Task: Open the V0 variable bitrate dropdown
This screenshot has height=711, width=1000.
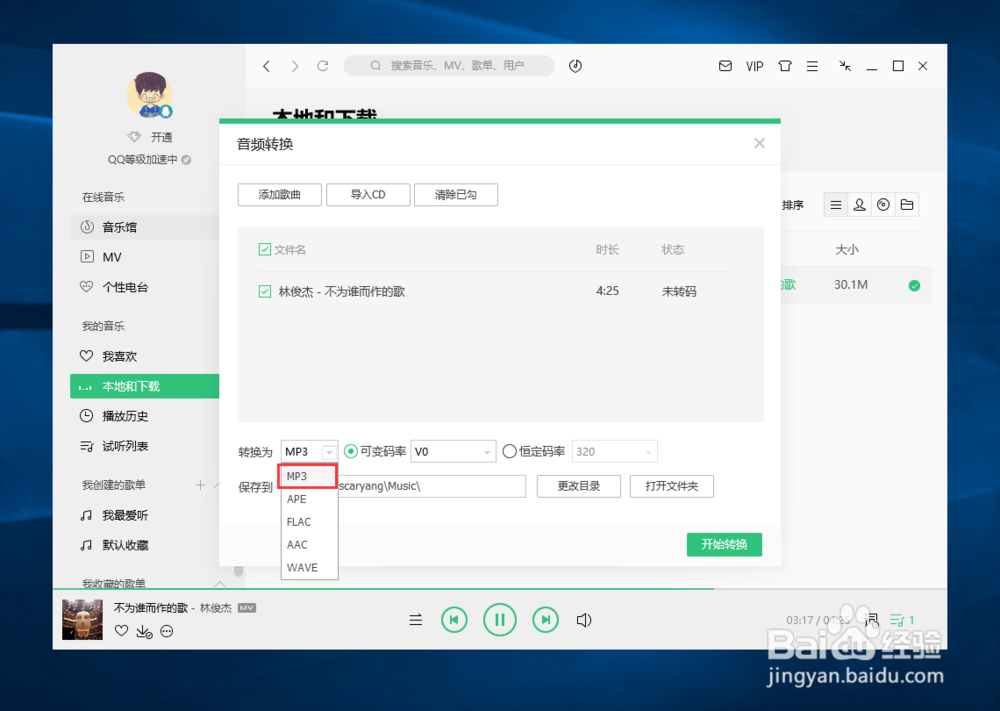Action: pos(453,451)
